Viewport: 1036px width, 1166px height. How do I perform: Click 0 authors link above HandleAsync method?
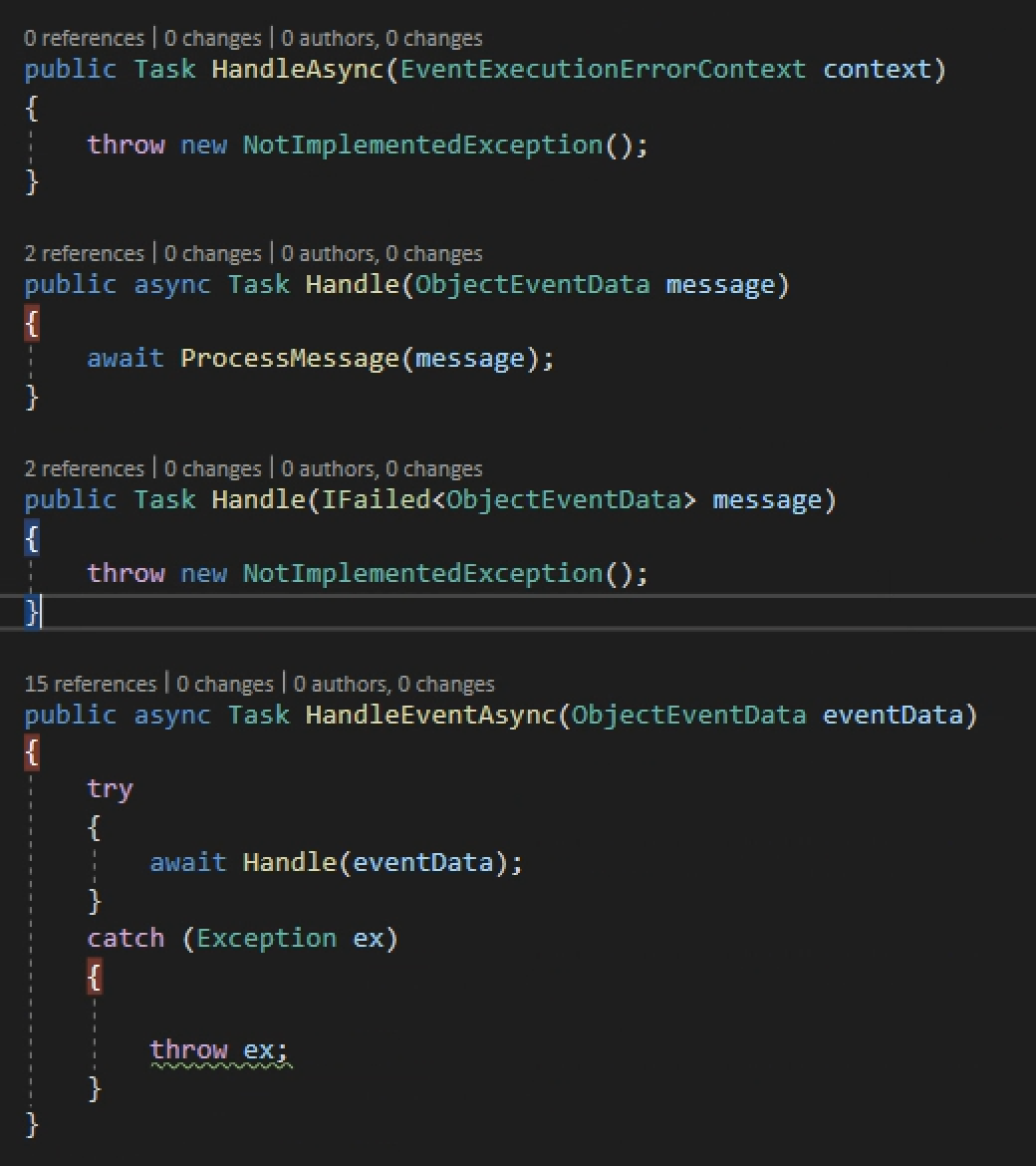[331, 37]
